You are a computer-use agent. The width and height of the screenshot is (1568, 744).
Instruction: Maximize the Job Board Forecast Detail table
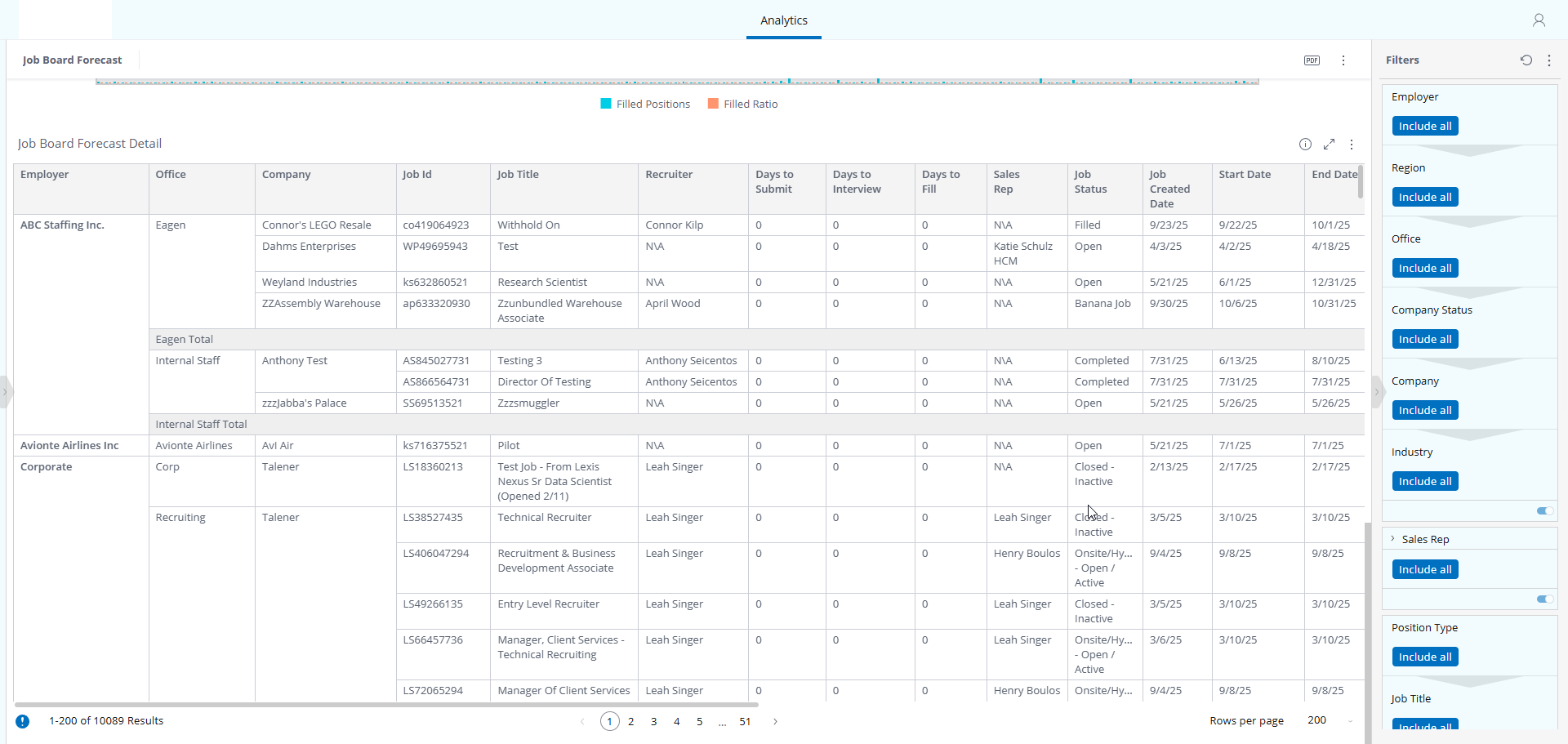[1329, 144]
